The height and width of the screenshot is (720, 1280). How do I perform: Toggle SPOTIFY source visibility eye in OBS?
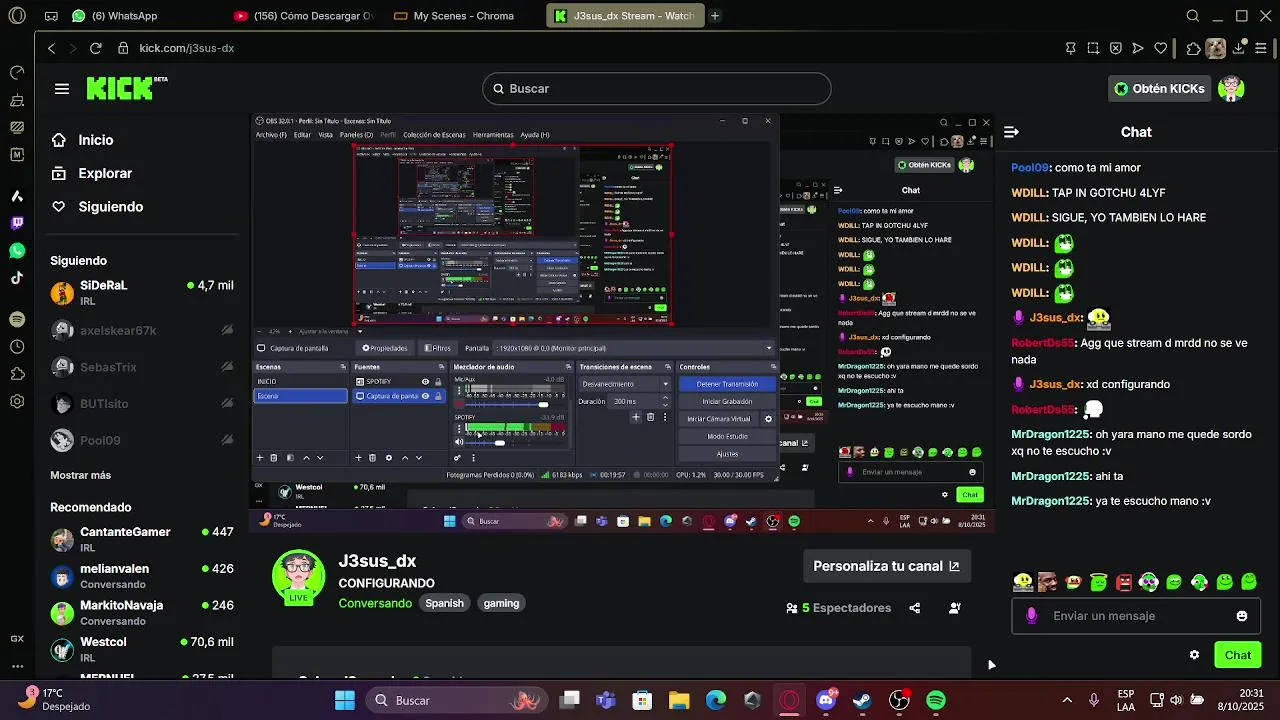click(x=425, y=382)
